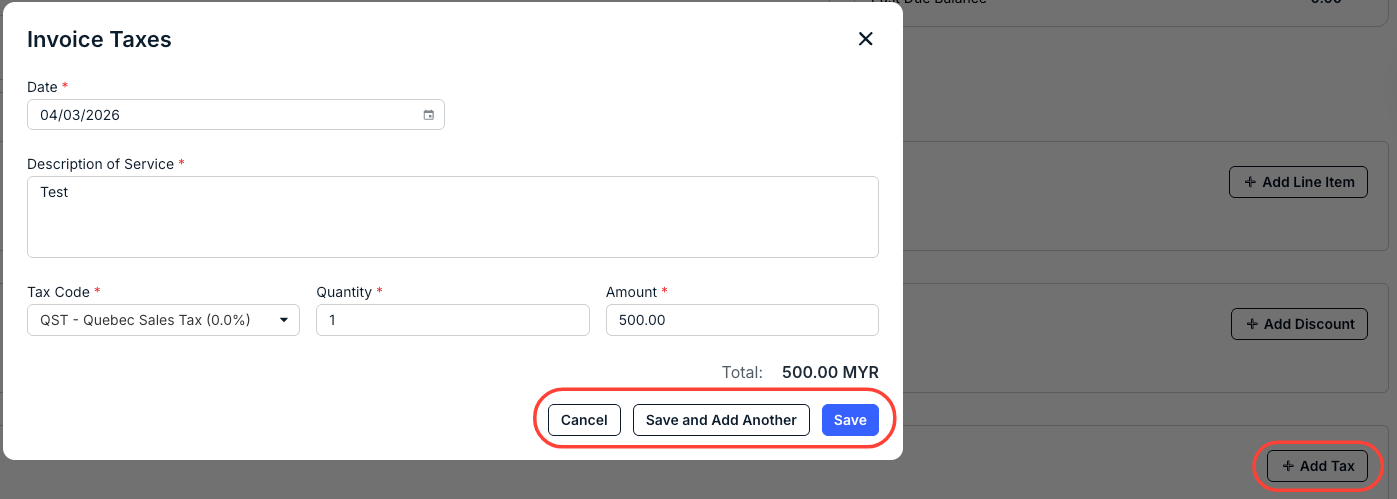Focus the Date field showing 04/03/2026
This screenshot has width=1397, height=499.
[236, 115]
